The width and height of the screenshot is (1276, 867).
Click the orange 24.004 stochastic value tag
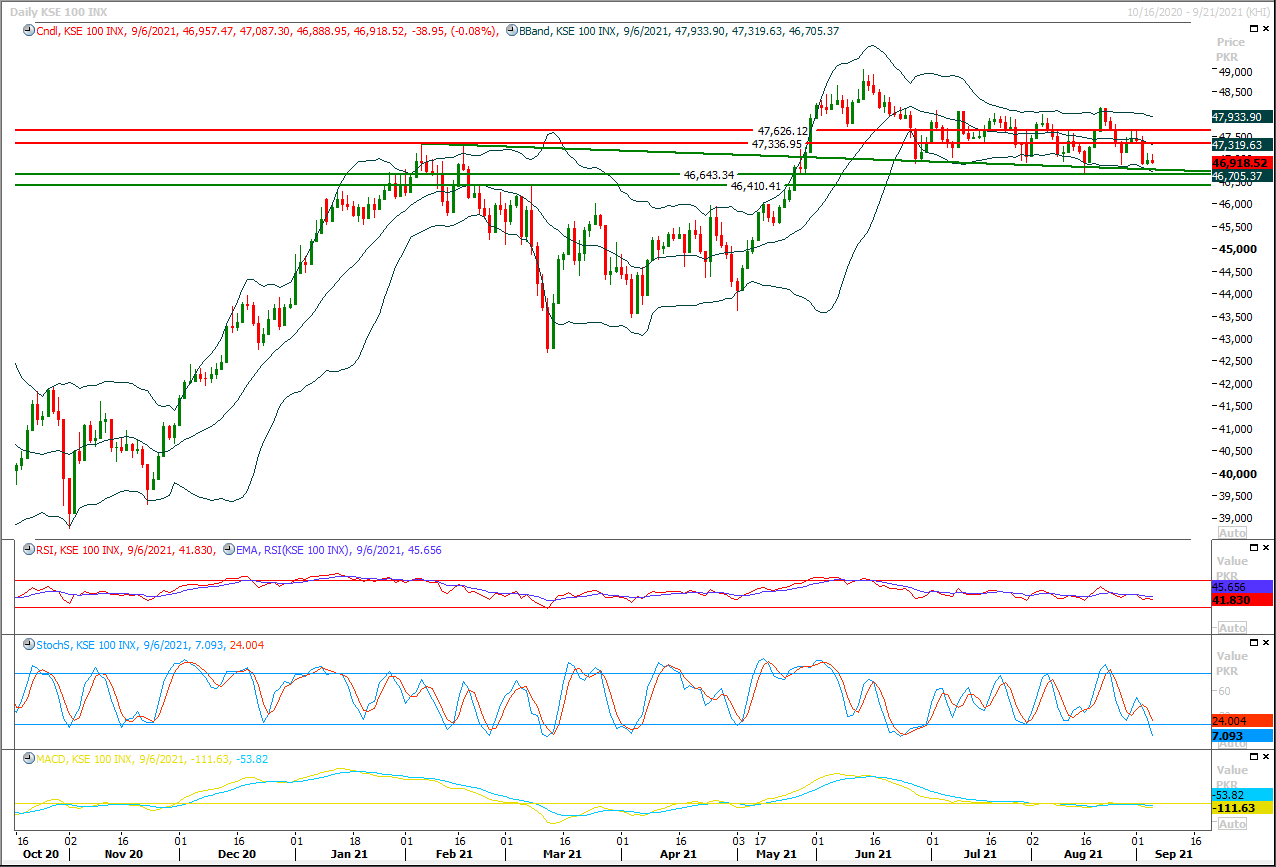click(1241, 721)
